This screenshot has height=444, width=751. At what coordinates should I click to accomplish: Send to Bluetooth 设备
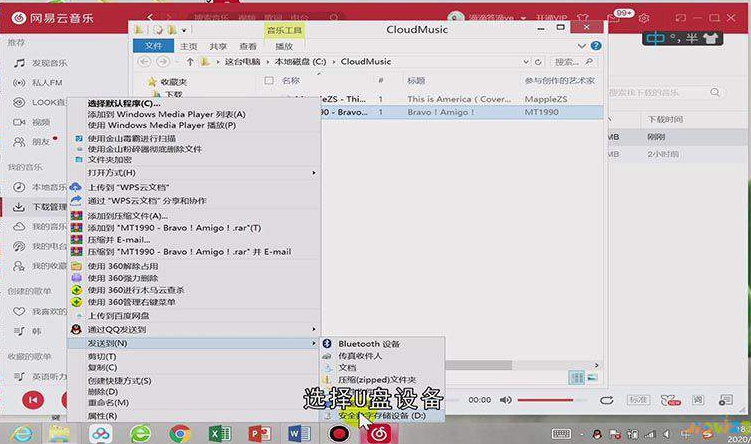coord(369,344)
